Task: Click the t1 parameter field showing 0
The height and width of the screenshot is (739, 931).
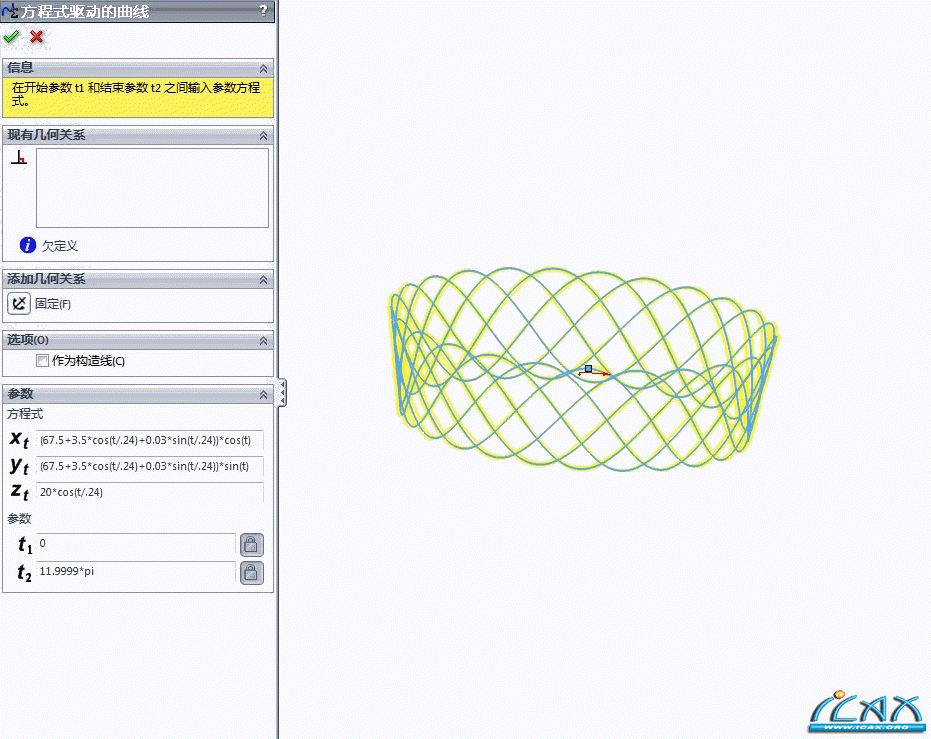Action: (136, 544)
